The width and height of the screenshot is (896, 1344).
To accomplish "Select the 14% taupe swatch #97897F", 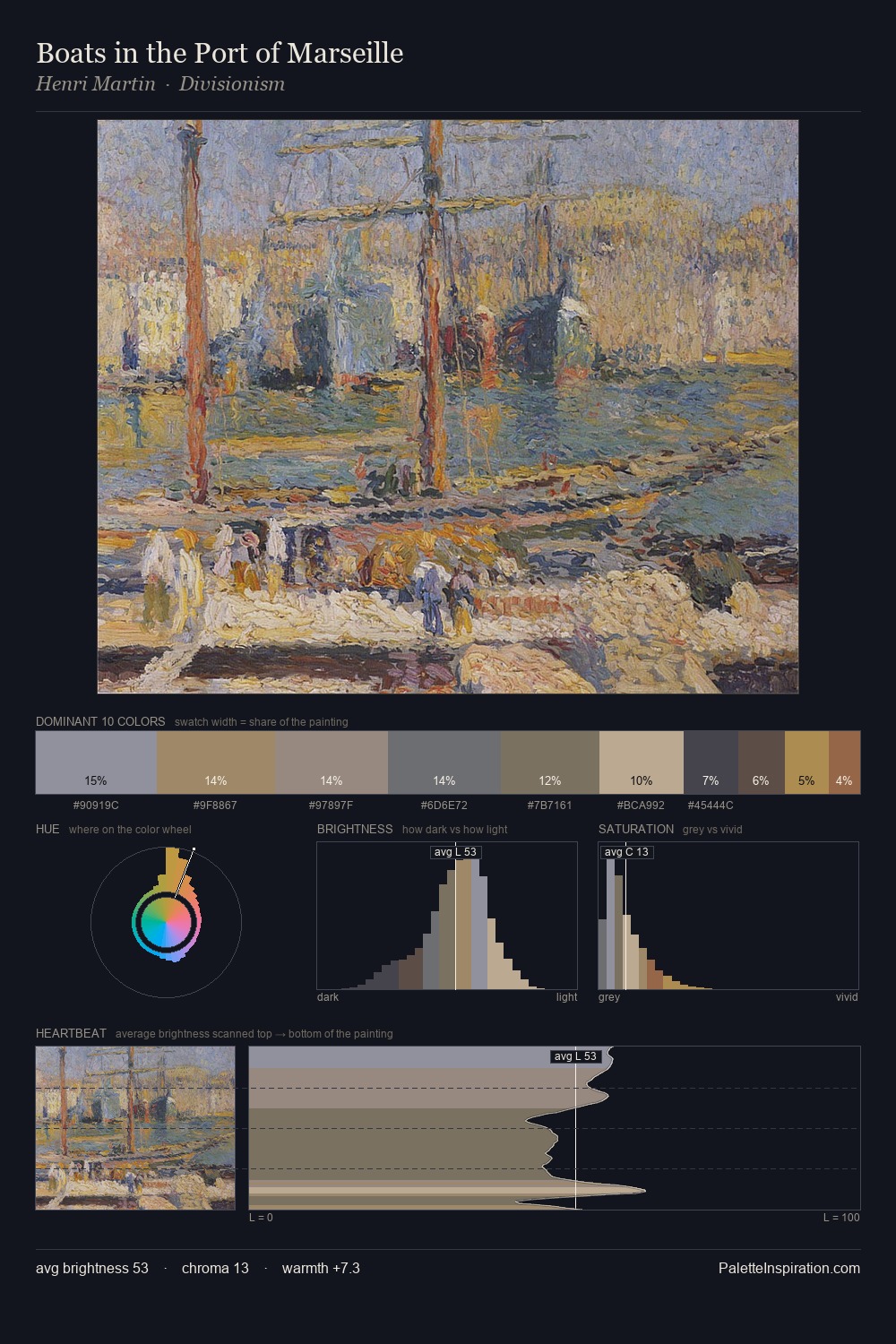I will click(332, 762).
